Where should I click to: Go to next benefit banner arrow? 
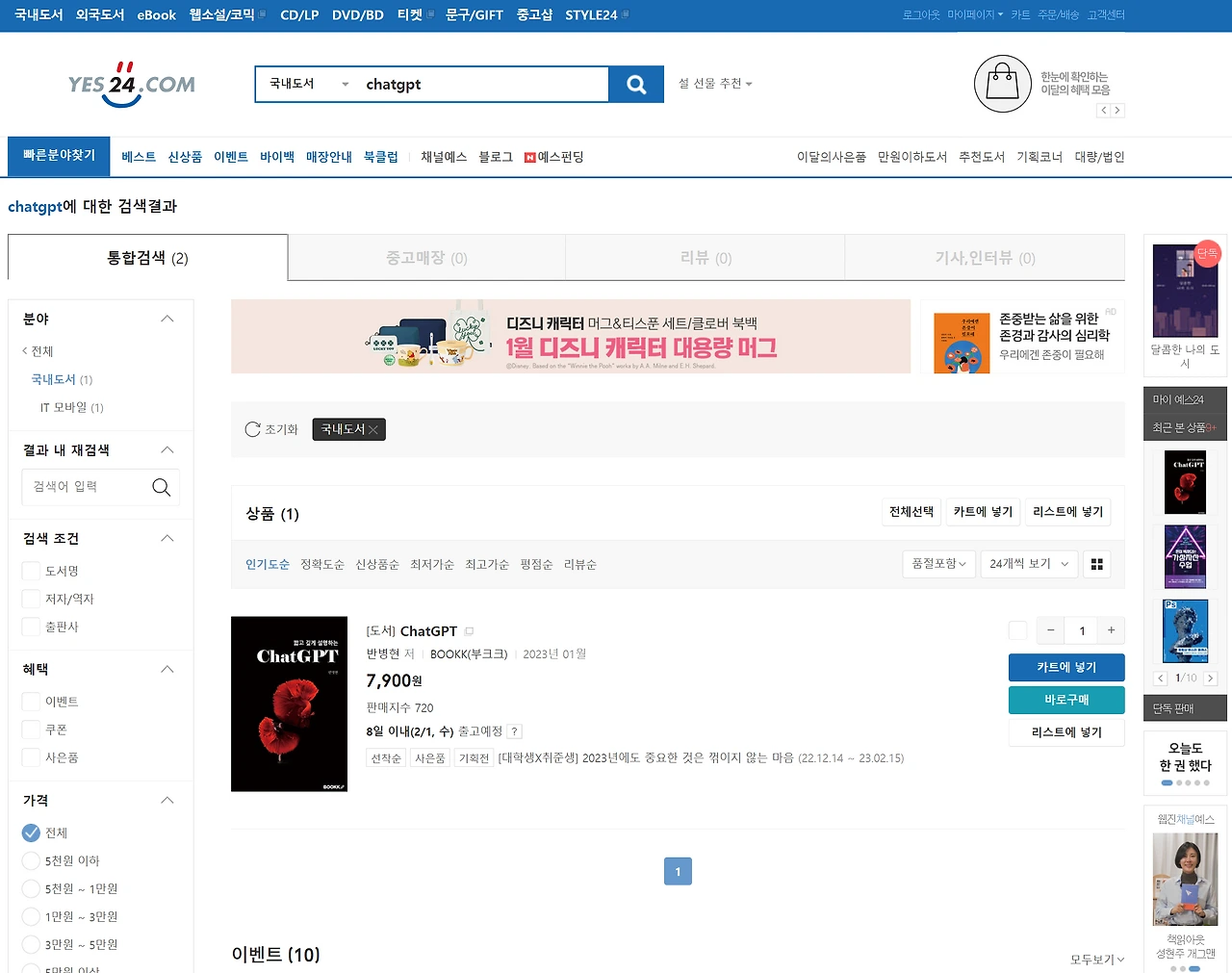(x=1117, y=111)
